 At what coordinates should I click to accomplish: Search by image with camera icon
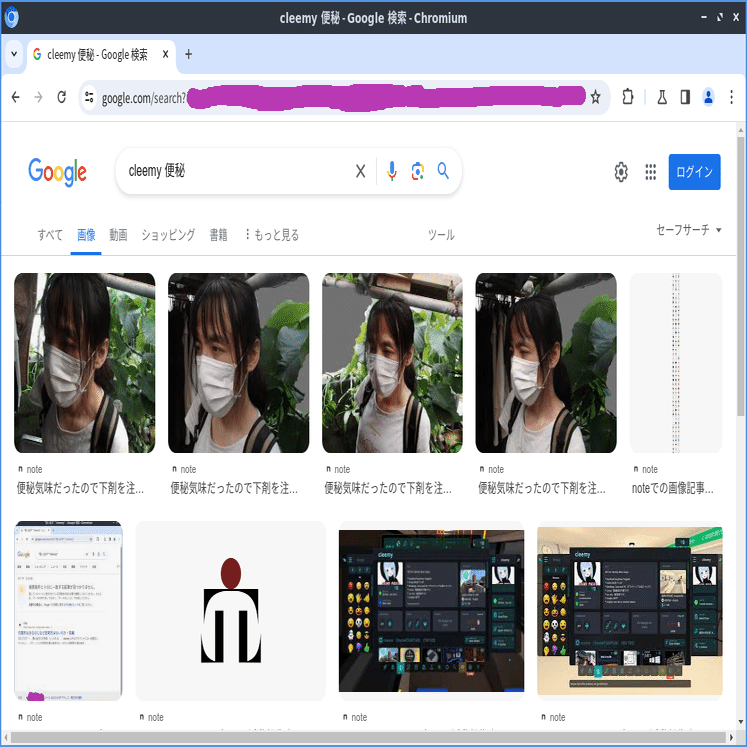tap(418, 171)
